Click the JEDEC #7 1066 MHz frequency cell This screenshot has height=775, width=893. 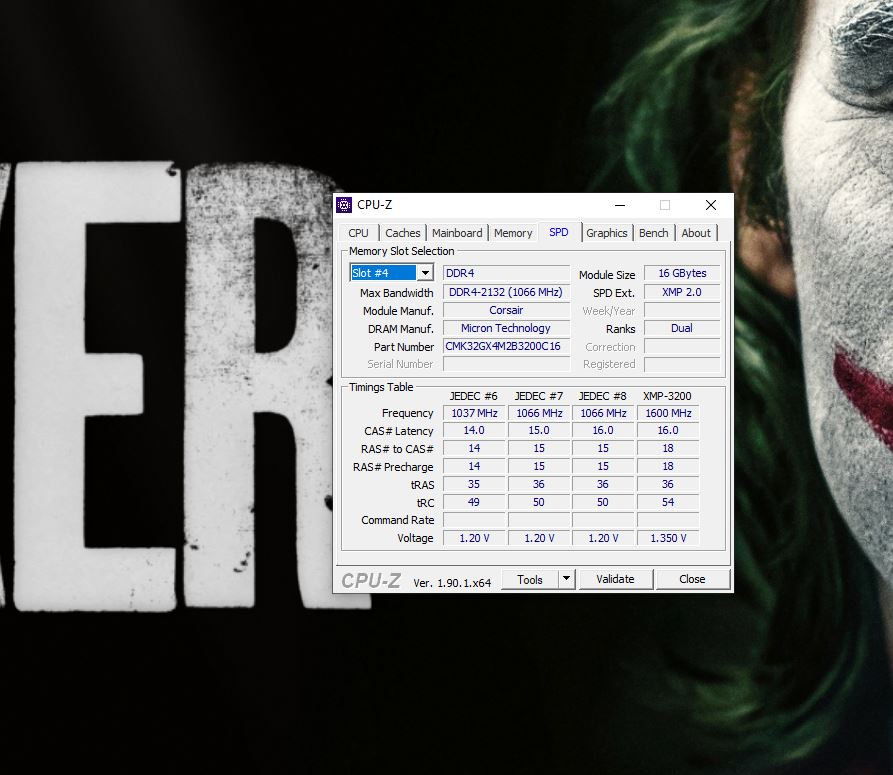pyautogui.click(x=539, y=413)
